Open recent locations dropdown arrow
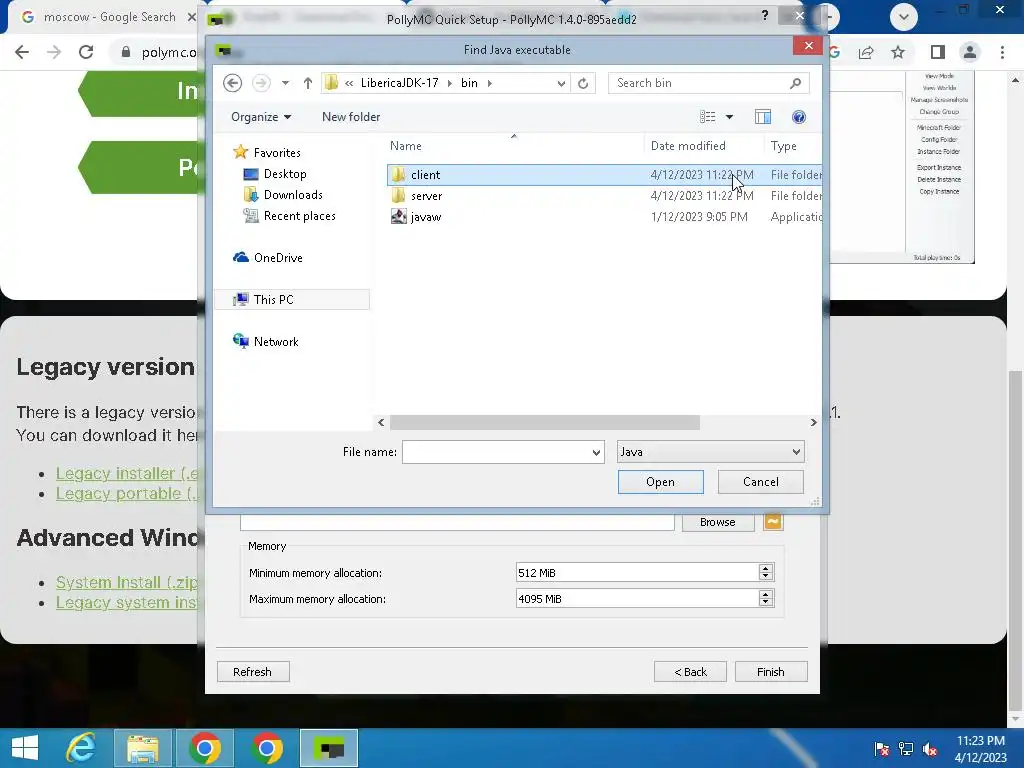Image resolution: width=1024 pixels, height=768 pixels. [x=285, y=83]
